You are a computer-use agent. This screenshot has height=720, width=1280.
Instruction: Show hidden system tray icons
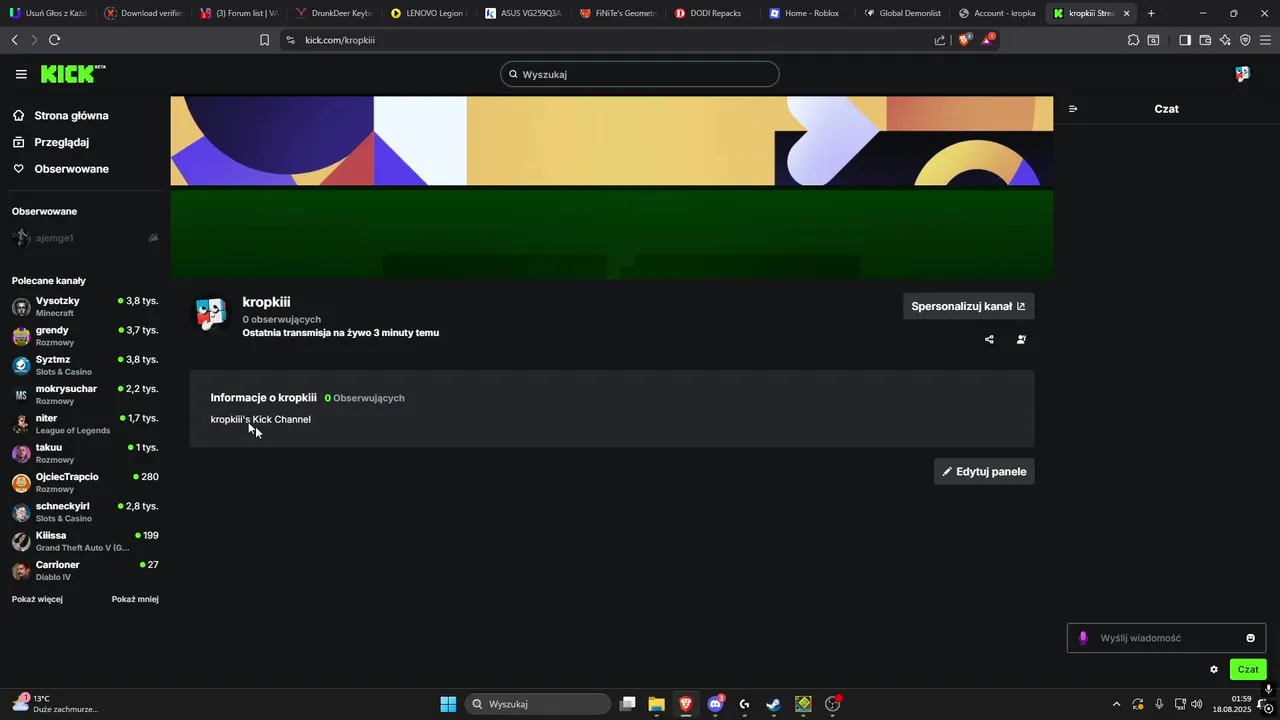[1116, 704]
